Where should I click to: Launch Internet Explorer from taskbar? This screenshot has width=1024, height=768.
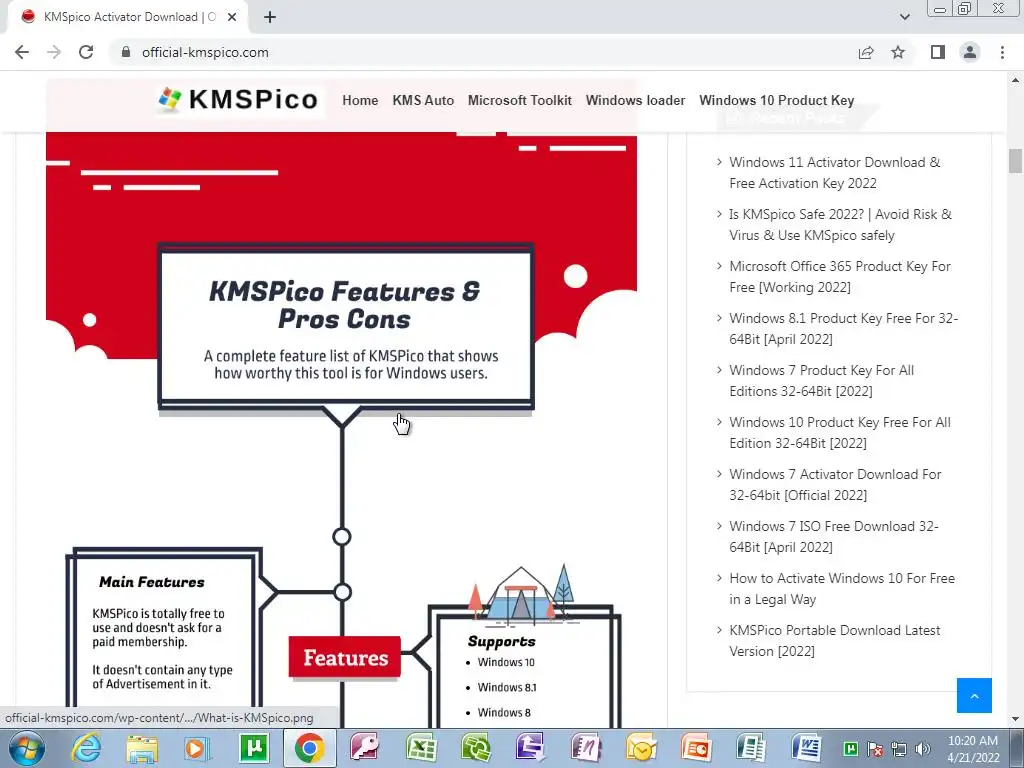(86, 748)
